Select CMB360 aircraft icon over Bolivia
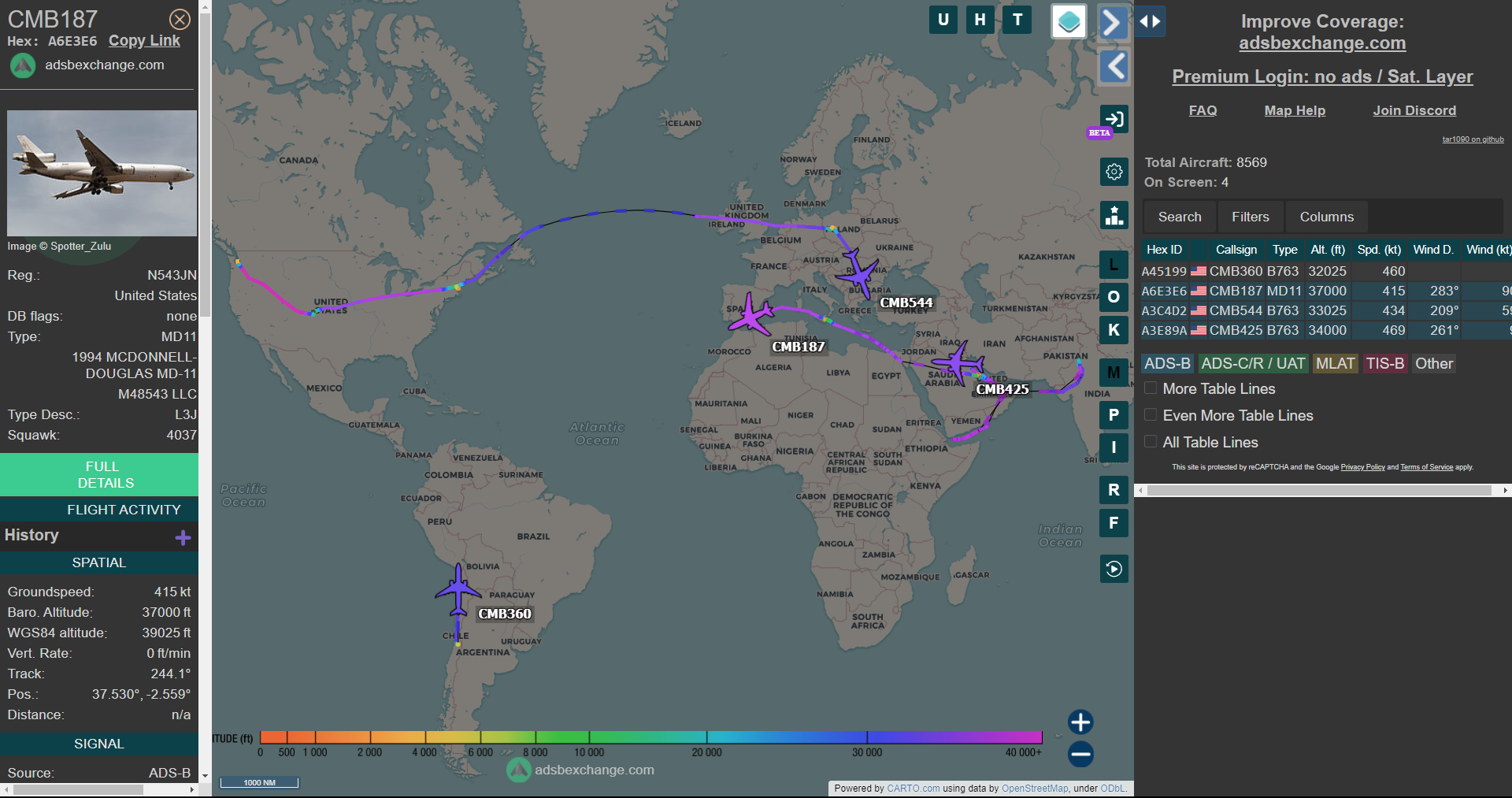1512x798 pixels. pos(458,588)
